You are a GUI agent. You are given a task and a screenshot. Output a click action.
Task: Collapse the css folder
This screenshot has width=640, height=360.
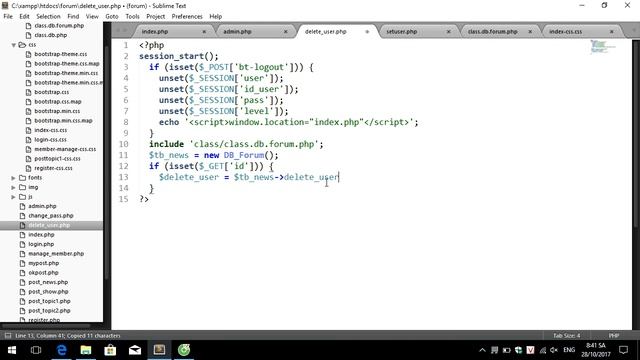(x=13, y=45)
